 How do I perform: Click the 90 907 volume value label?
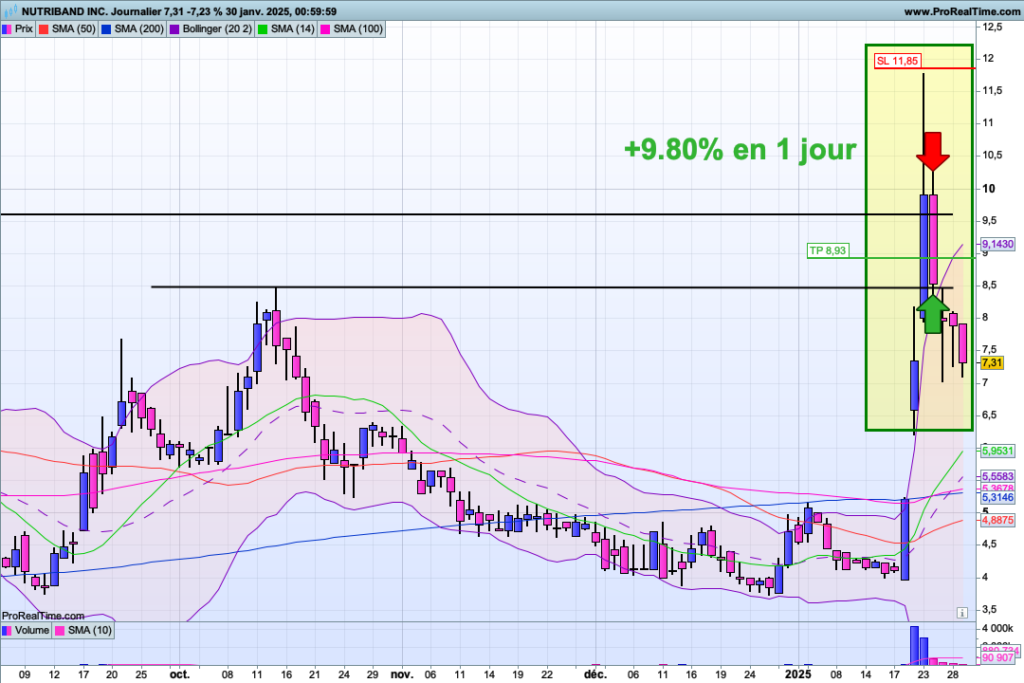point(998,658)
